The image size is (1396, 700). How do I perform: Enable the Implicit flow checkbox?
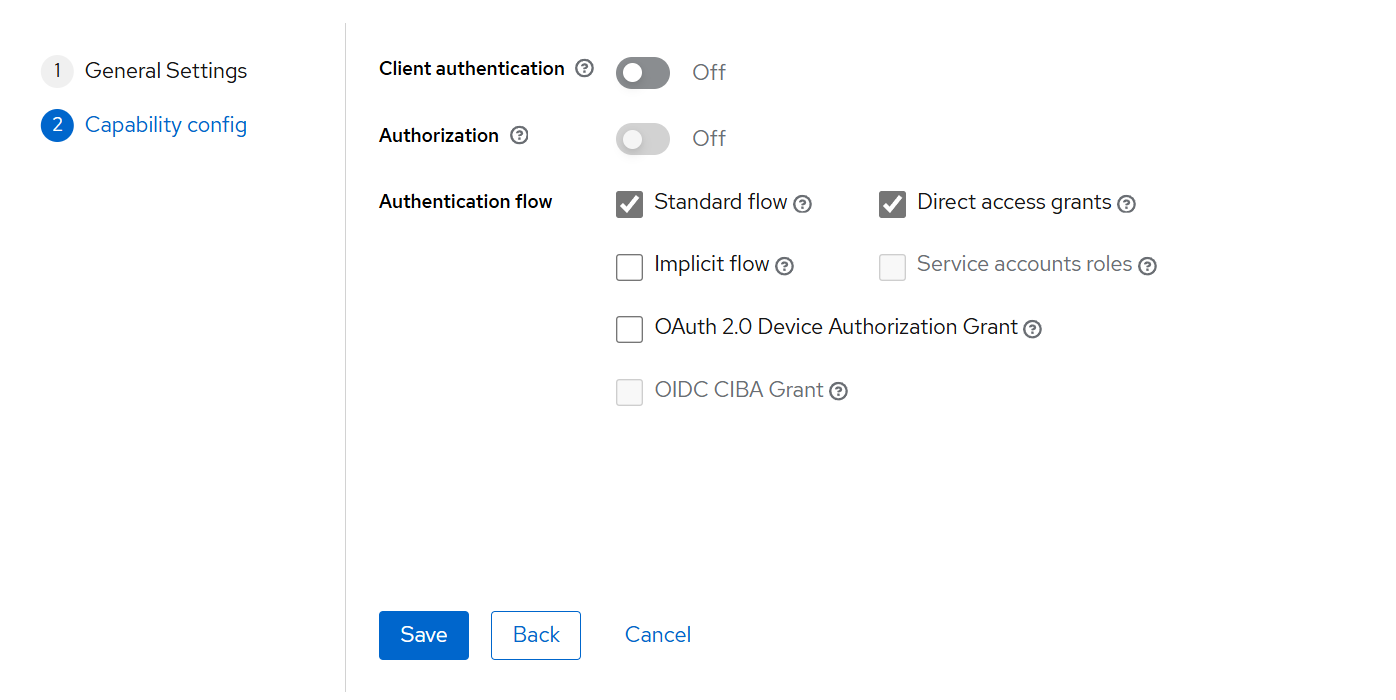tap(629, 266)
